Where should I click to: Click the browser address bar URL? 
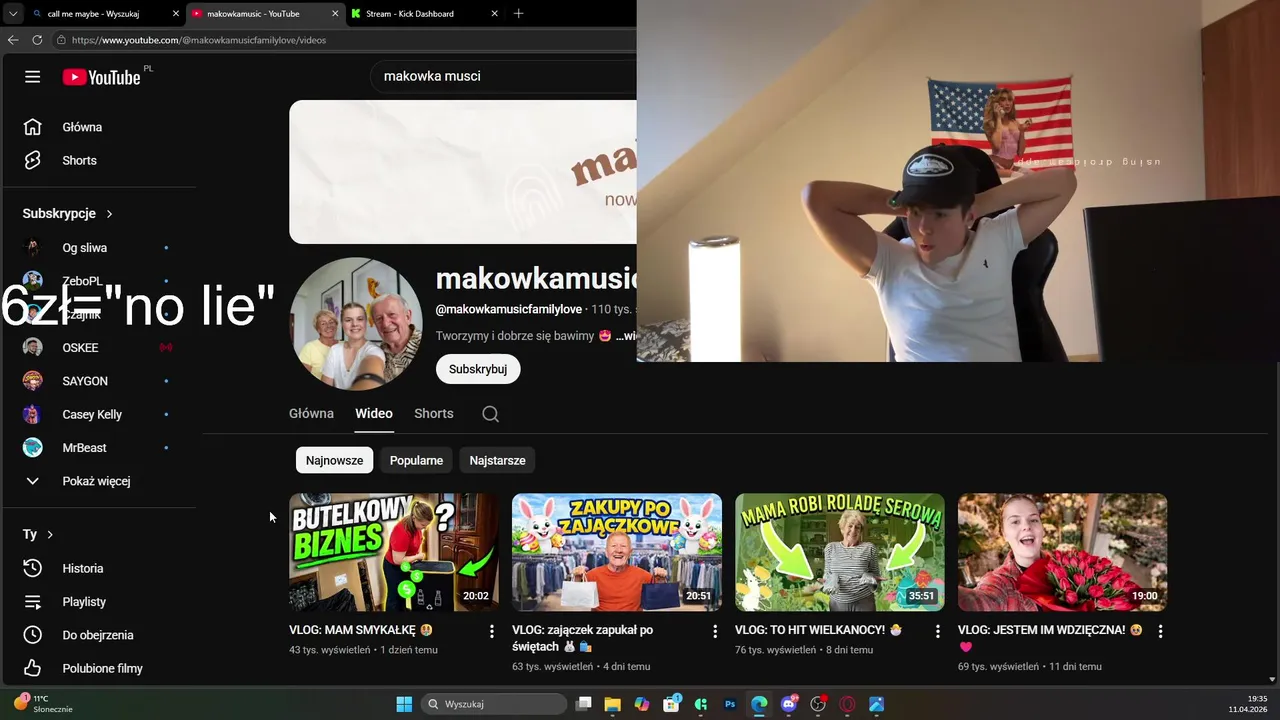pyautogui.click(x=199, y=40)
